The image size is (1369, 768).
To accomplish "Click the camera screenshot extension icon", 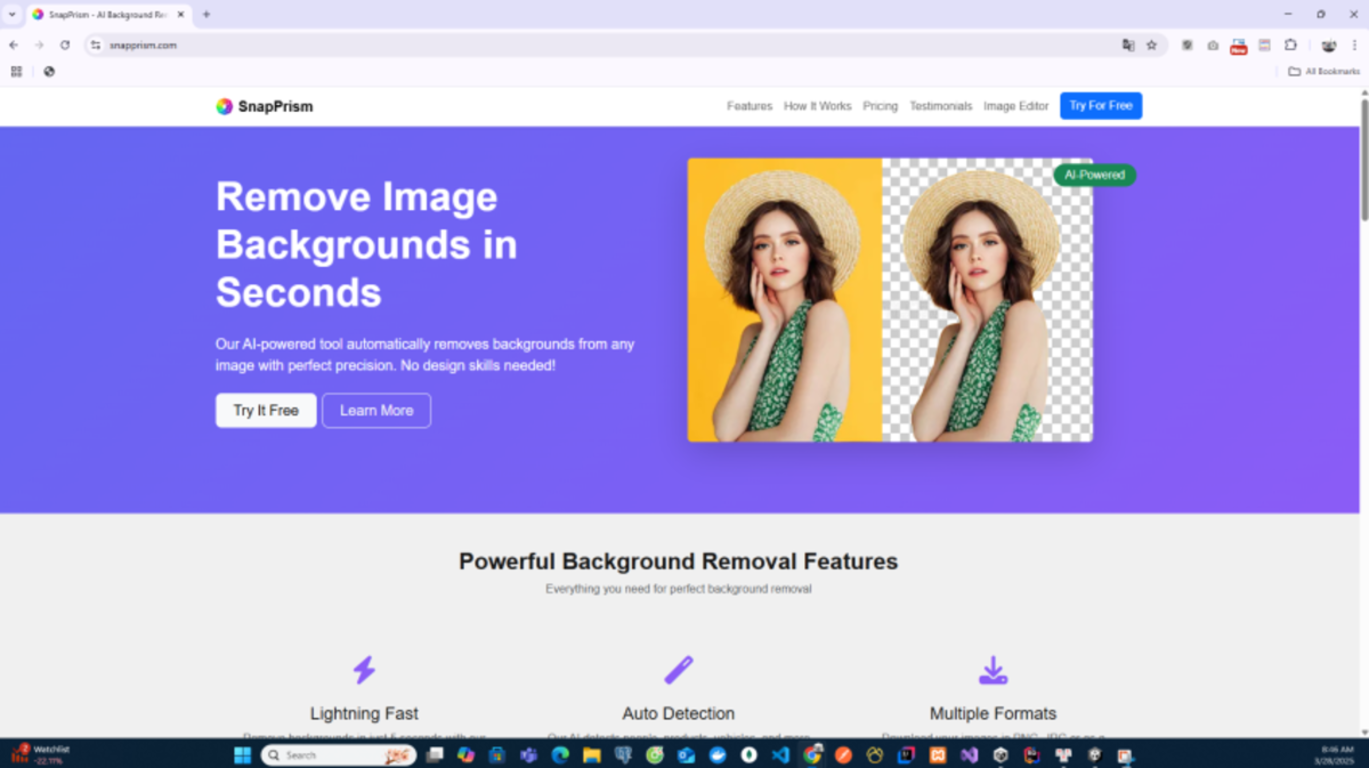I will pyautogui.click(x=1213, y=45).
